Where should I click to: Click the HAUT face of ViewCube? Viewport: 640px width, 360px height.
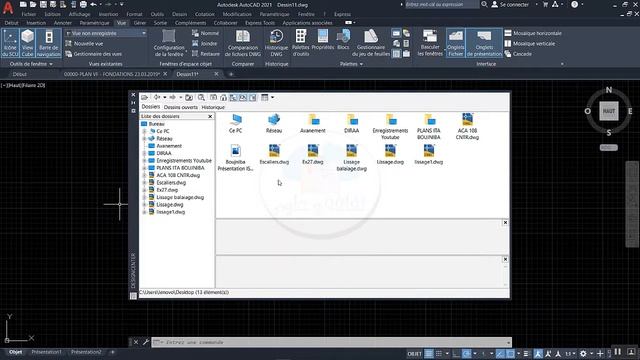[609, 111]
